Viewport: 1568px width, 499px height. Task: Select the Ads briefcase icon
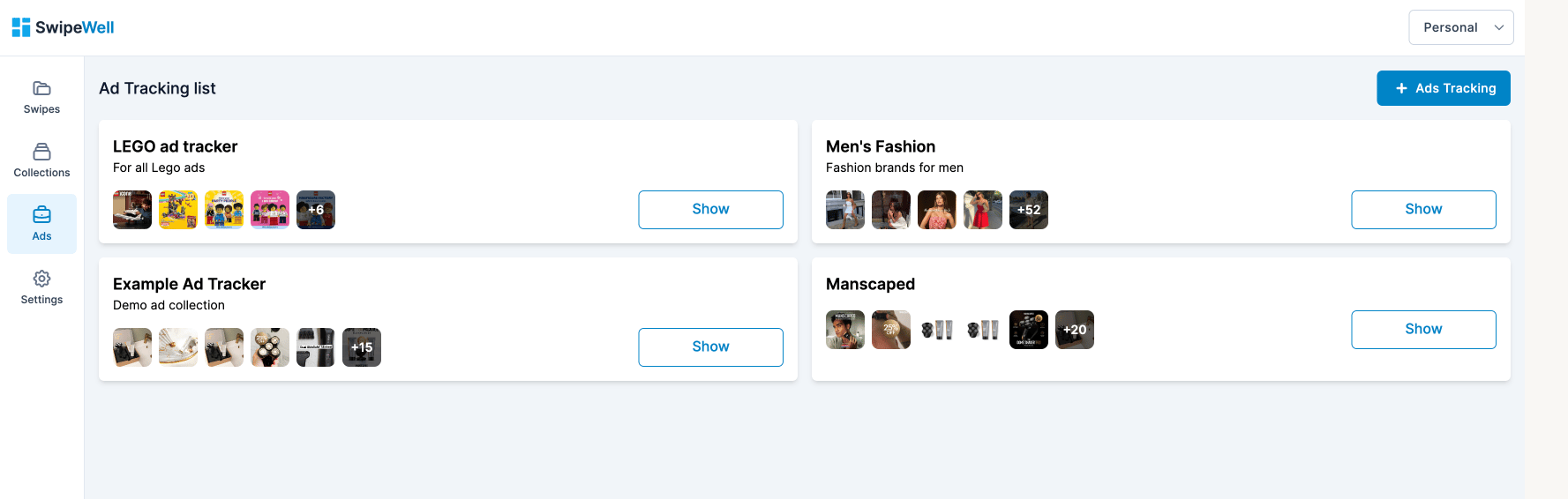point(41,215)
